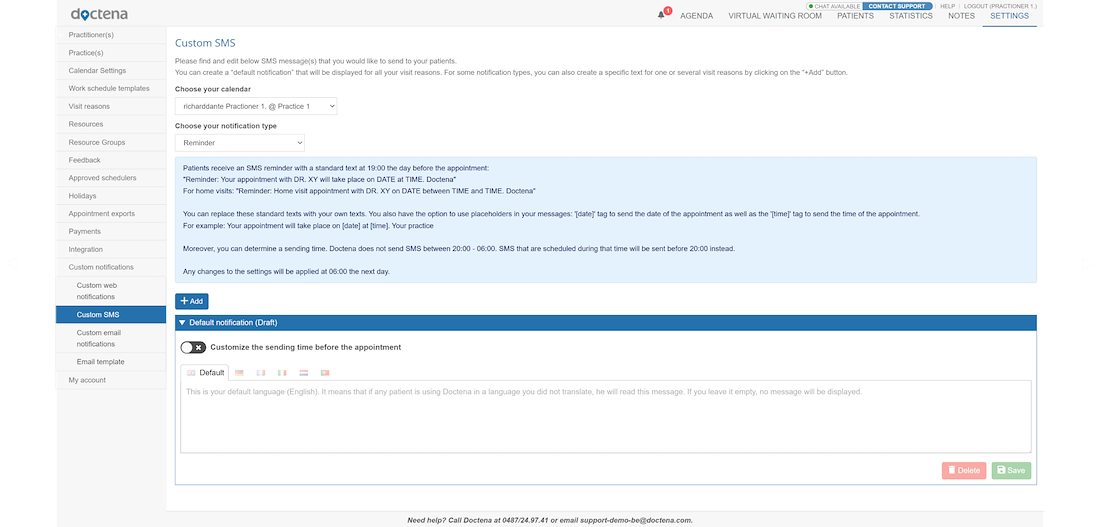
Task: Open Email template settings
Action: 111,362
